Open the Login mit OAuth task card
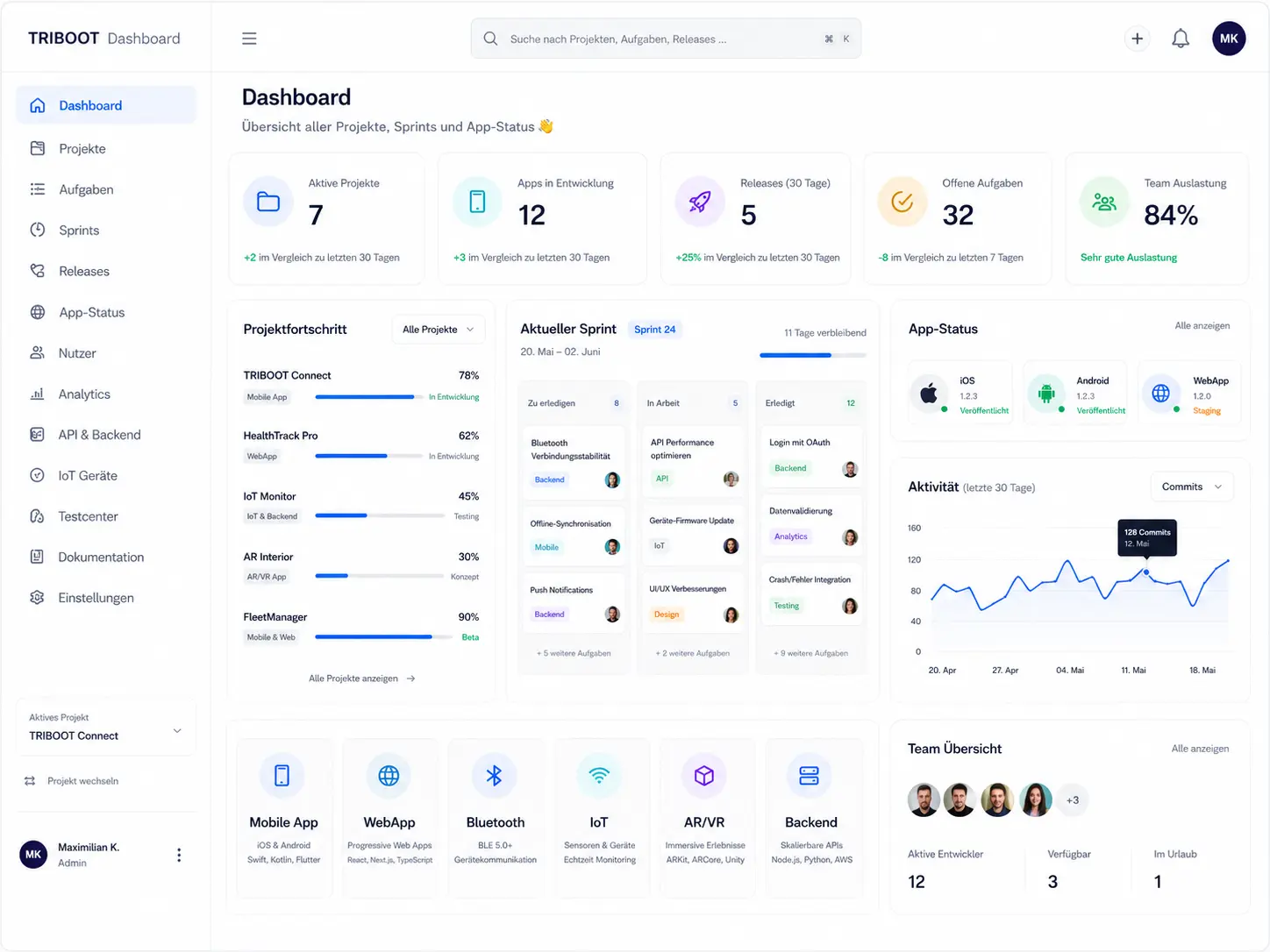Image resolution: width=1270 pixels, height=952 pixels. [x=812, y=457]
